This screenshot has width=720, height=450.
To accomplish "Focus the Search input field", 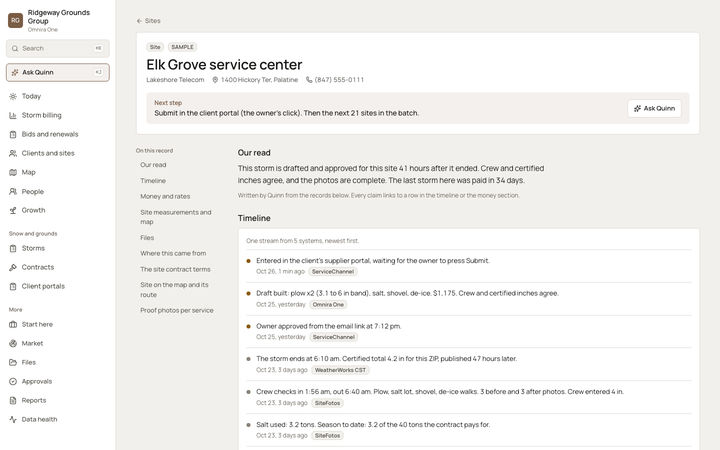I will (57, 48).
